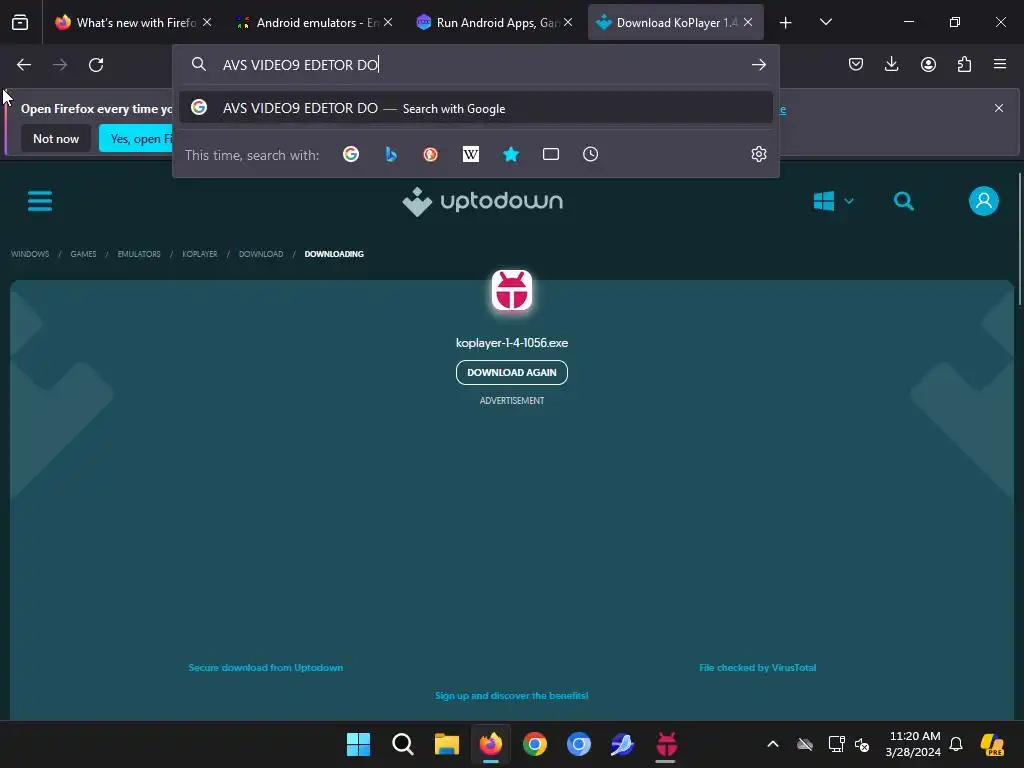
Task: Search history with the clock icon
Action: [x=590, y=154]
